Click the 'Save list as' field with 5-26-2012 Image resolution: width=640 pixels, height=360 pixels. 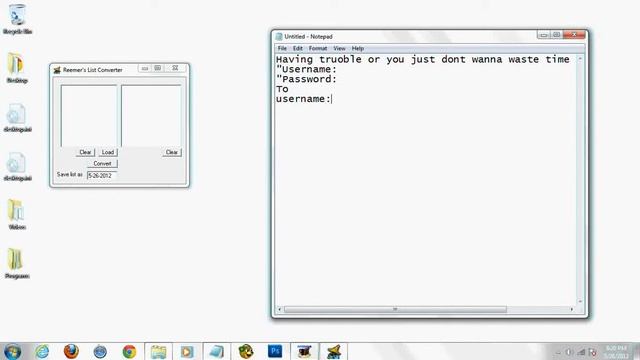tap(102, 176)
